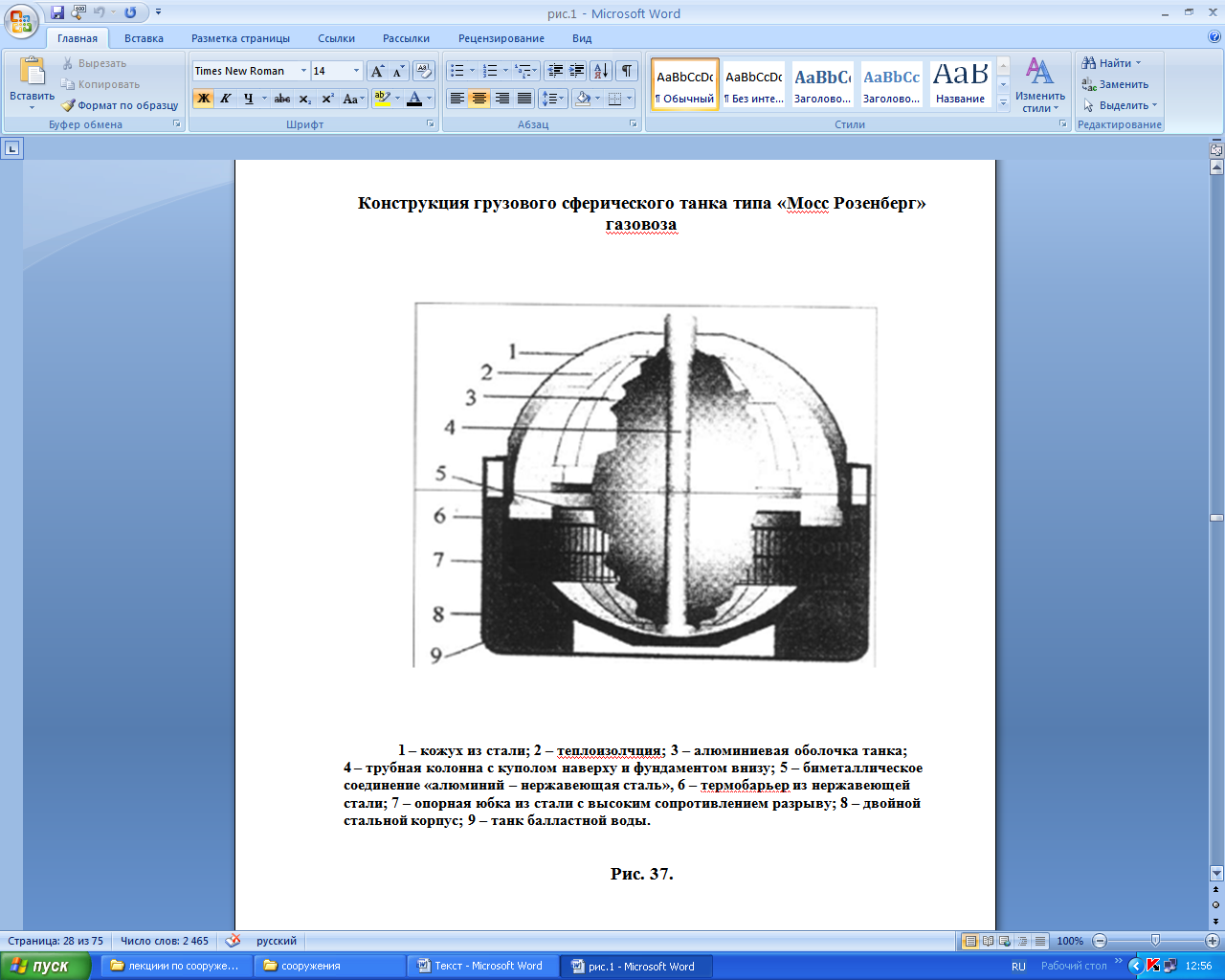Image resolution: width=1225 pixels, height=980 pixels.
Task: Sort the selected text
Action: [601, 71]
